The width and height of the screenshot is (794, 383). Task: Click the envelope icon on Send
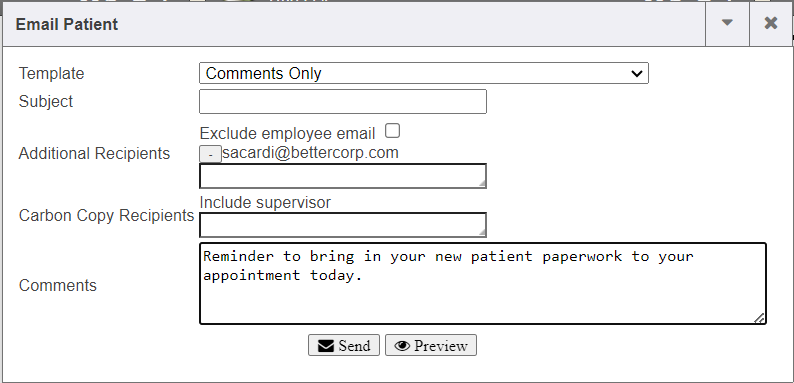pos(326,346)
